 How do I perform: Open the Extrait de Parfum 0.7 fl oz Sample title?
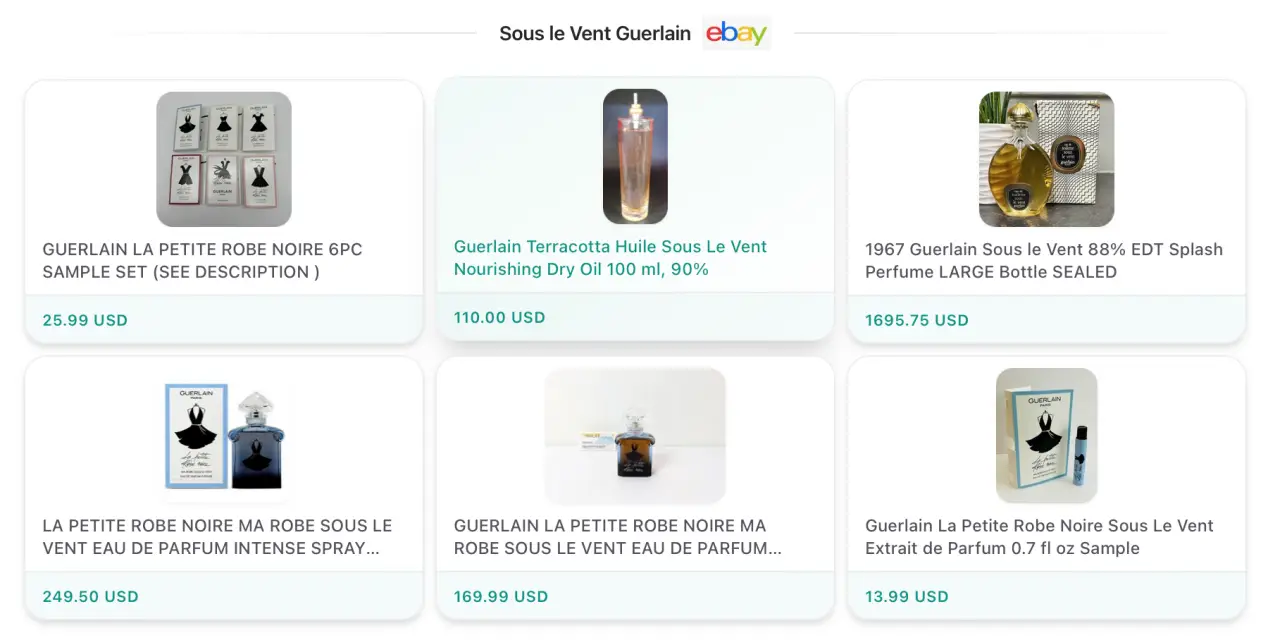[x=1039, y=537]
